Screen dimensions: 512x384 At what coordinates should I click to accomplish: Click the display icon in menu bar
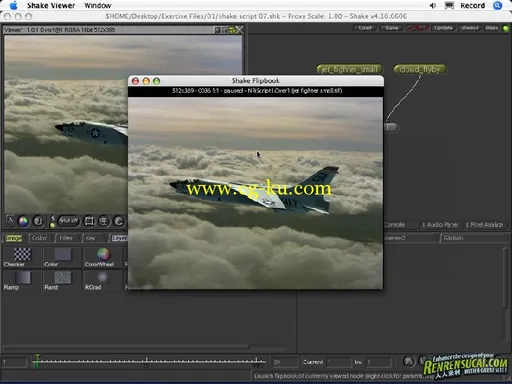click(449, 5)
